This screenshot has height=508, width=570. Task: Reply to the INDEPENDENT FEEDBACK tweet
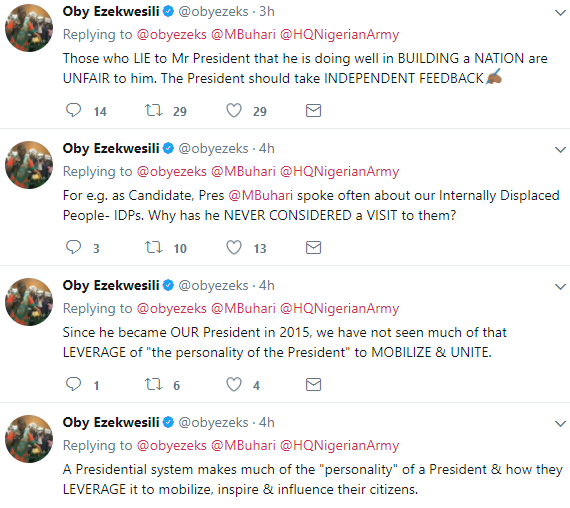pyautogui.click(x=73, y=110)
